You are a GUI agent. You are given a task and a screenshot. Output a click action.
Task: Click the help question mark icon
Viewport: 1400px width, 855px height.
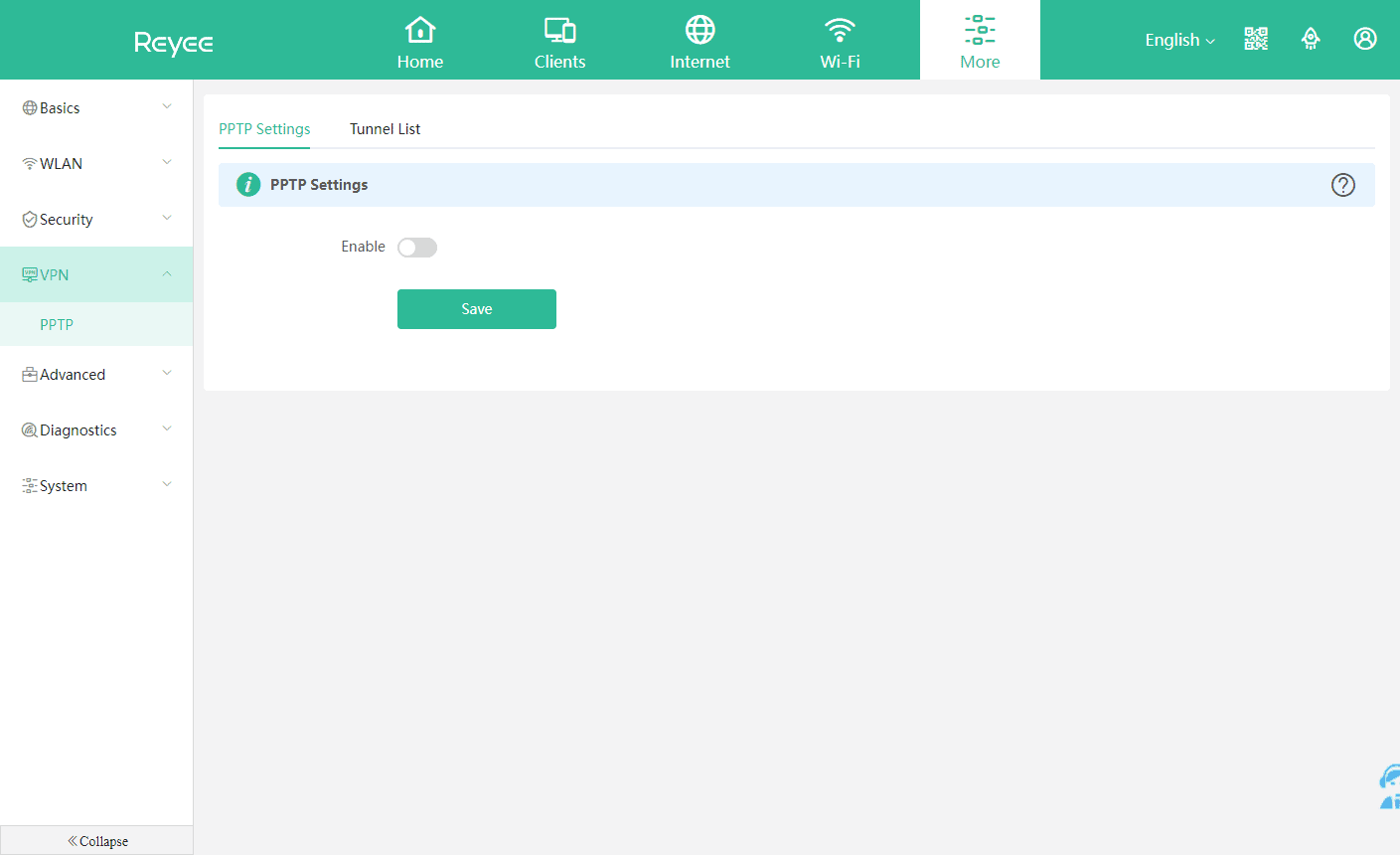tap(1342, 185)
